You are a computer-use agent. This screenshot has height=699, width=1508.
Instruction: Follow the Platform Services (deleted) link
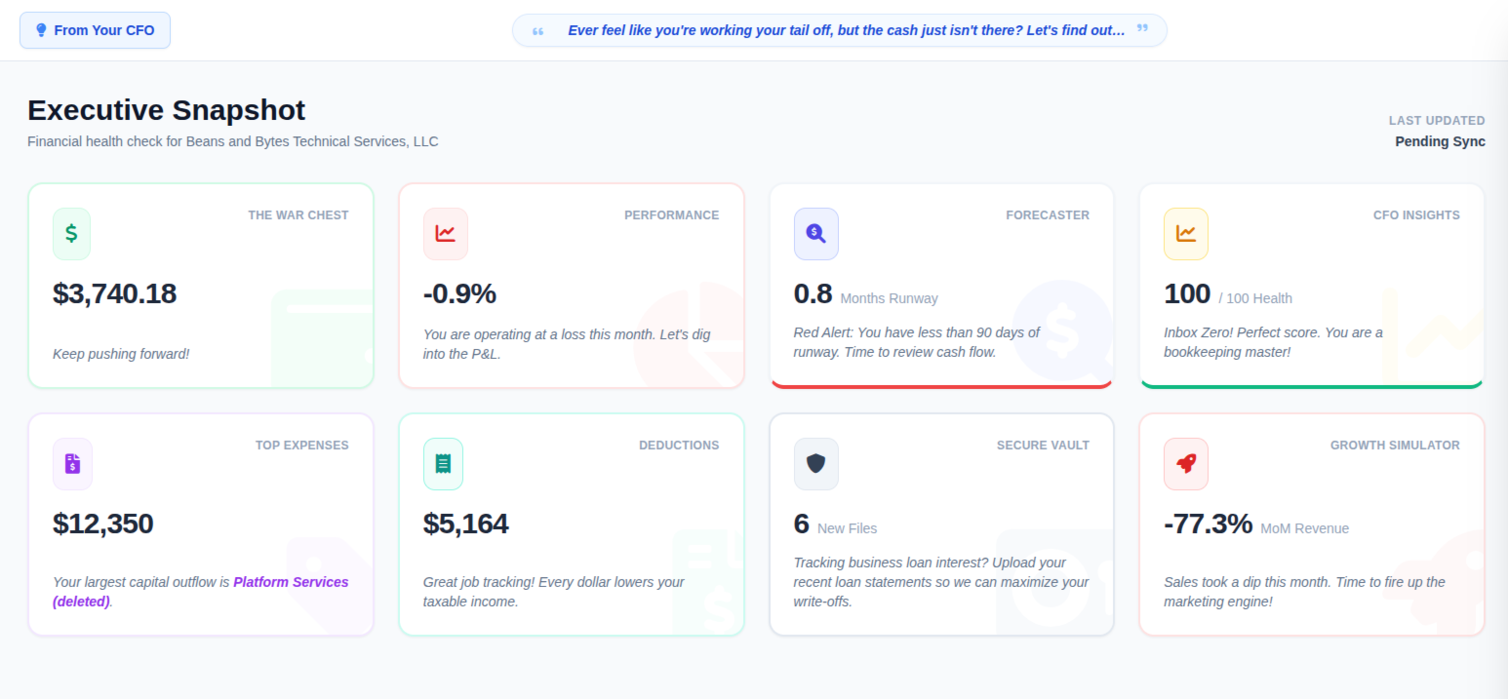[201, 592]
